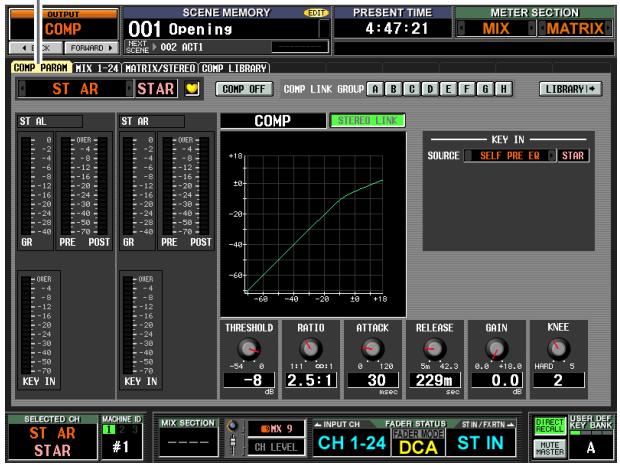Toggle comp link group A
The width and height of the screenshot is (620, 465).
(x=374, y=89)
